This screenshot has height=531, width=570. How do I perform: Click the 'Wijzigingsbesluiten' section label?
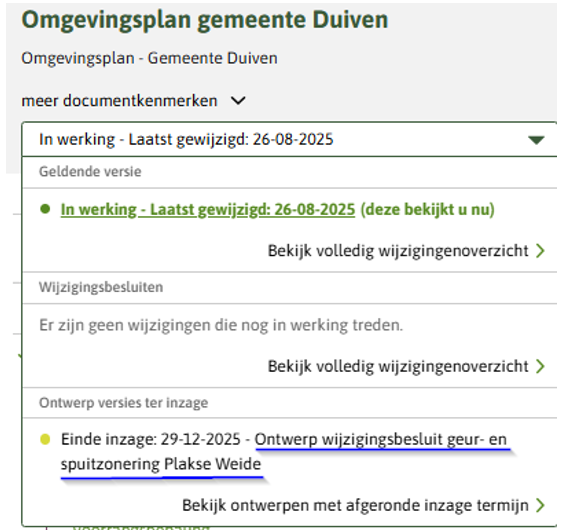coord(101,287)
